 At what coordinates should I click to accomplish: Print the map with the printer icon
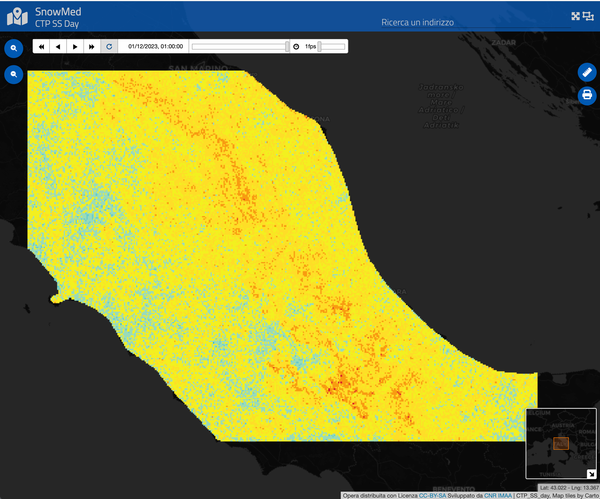point(587,95)
